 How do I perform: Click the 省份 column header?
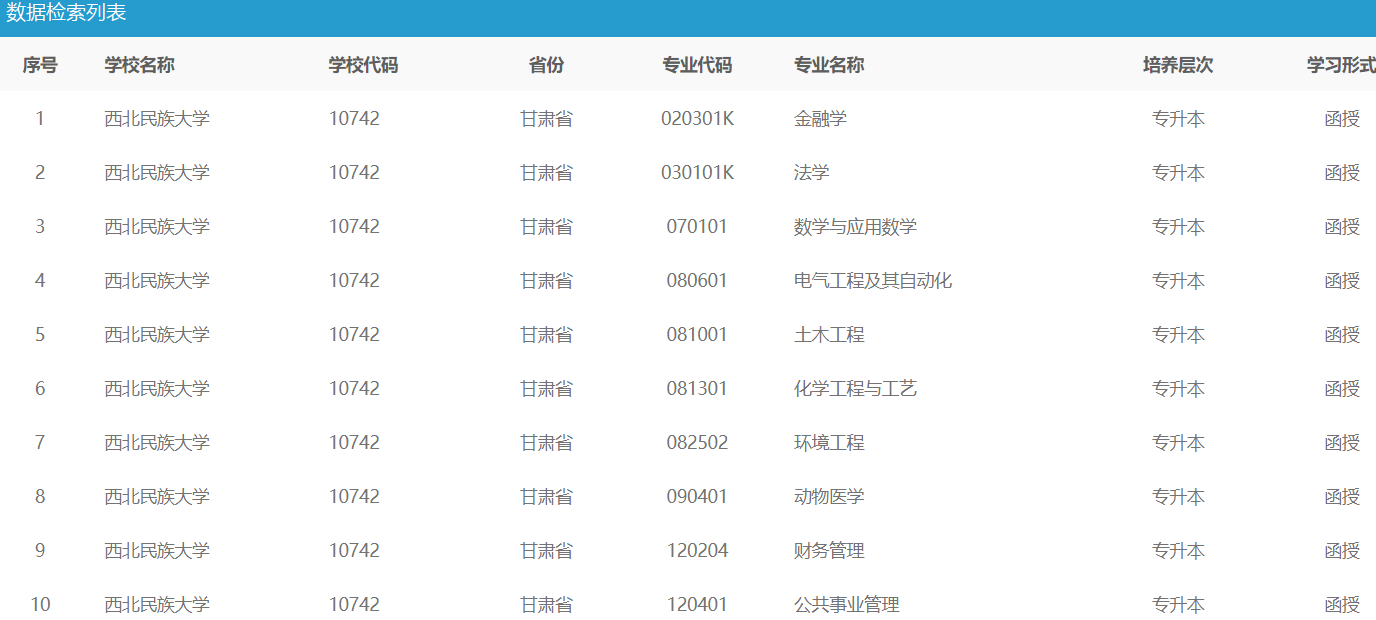pos(546,65)
